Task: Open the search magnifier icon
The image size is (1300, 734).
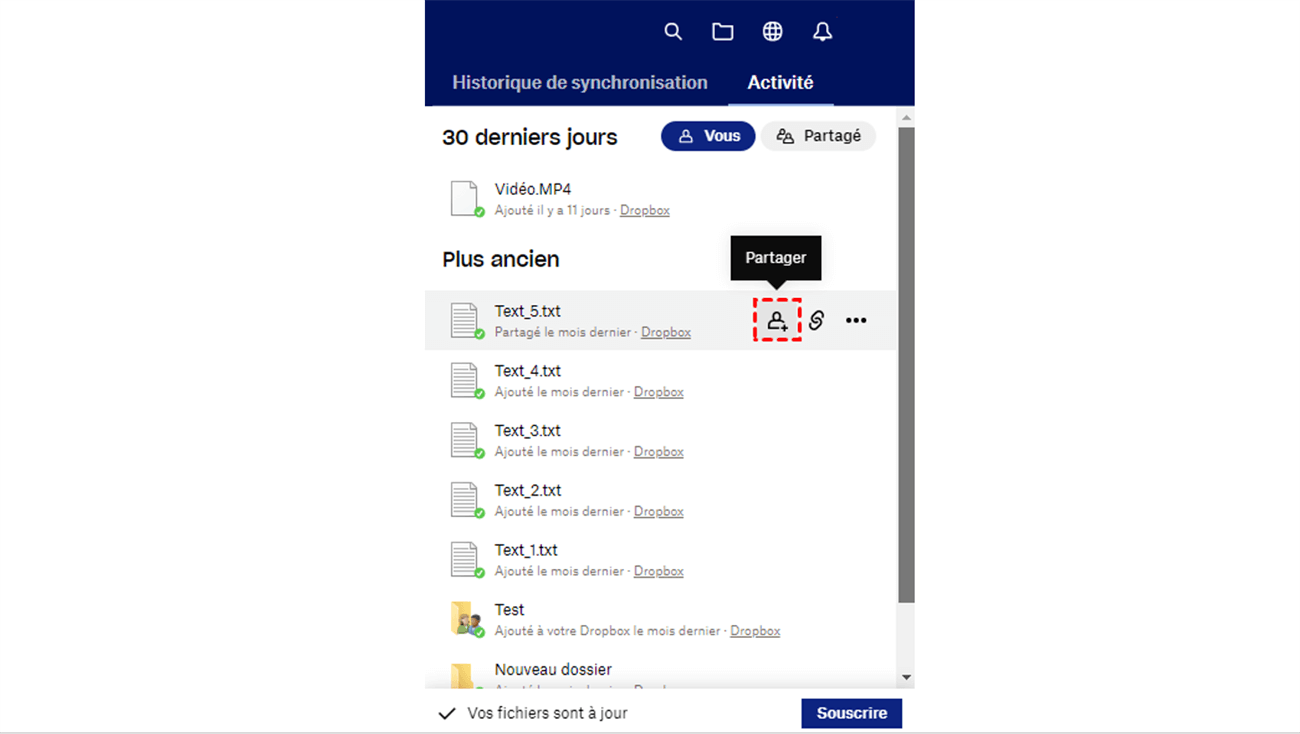Action: click(x=673, y=32)
